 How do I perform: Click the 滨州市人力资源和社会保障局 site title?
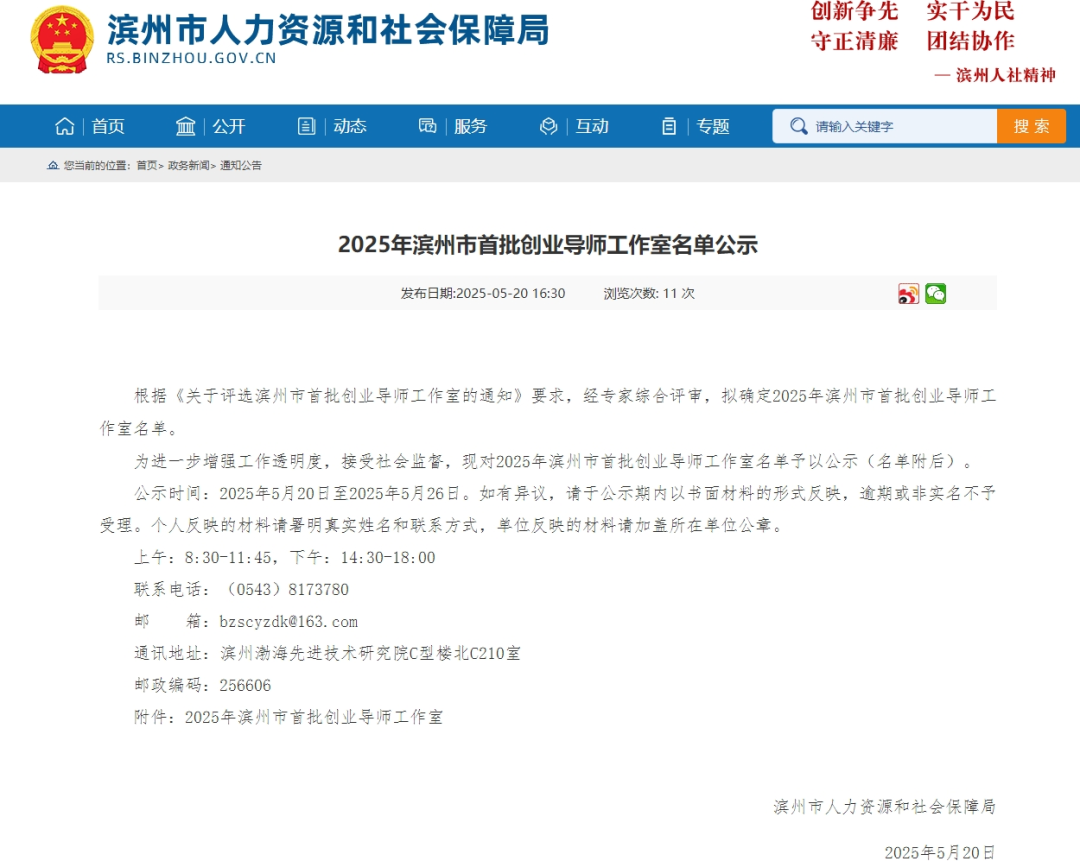pos(328,30)
